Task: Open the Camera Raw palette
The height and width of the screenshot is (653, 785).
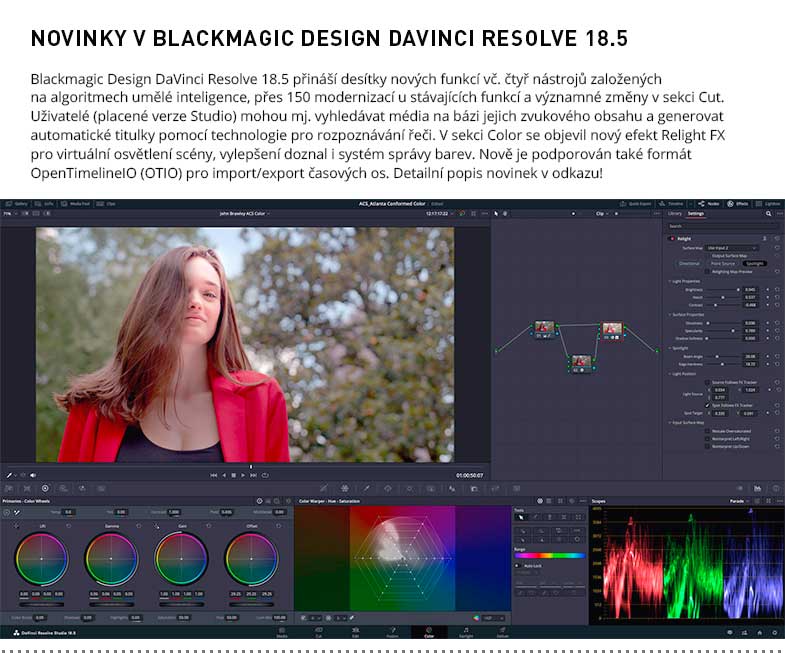Action: pyautogui.click(x=10, y=488)
